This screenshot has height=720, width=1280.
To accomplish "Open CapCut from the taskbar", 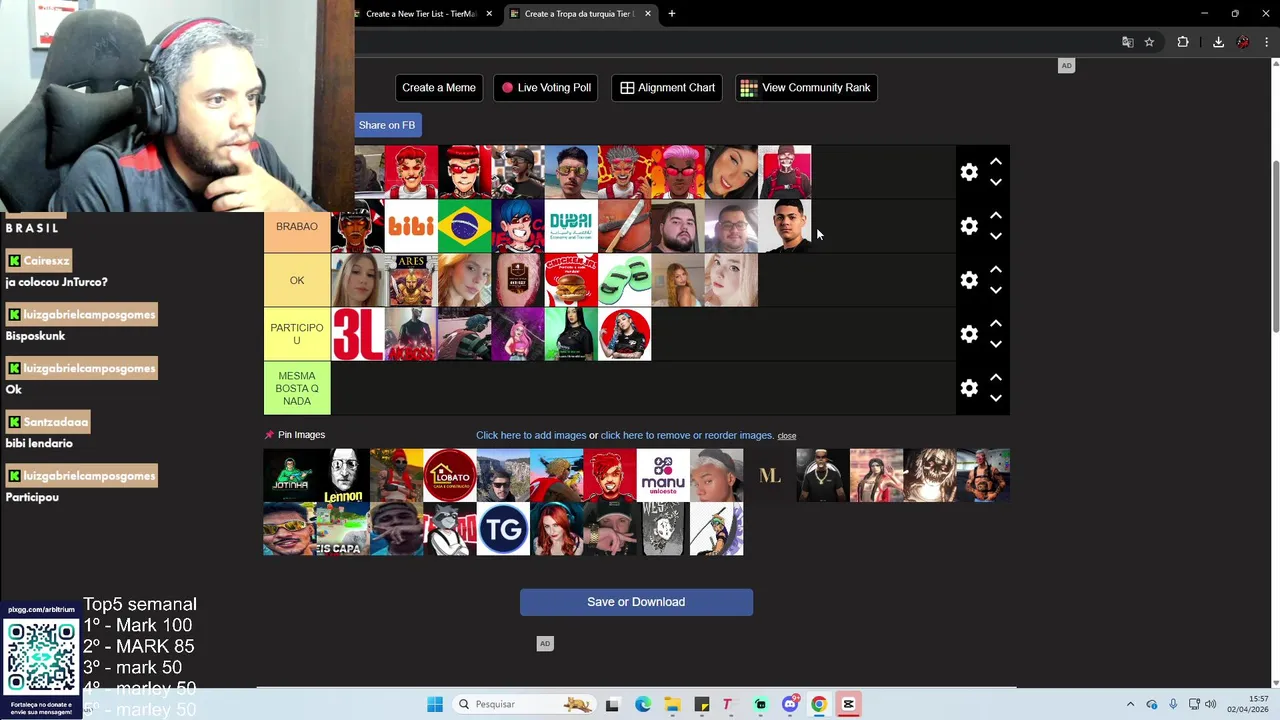I will coord(848,704).
